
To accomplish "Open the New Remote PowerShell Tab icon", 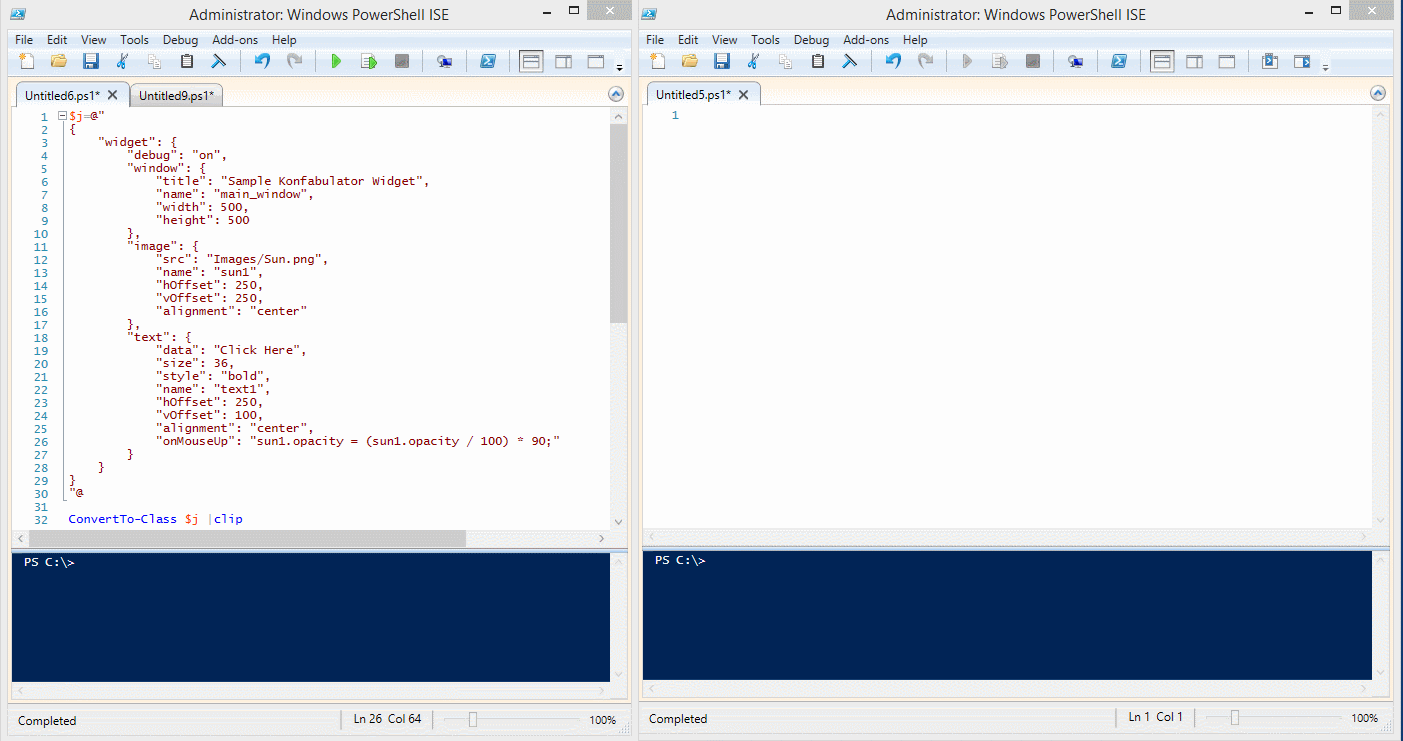I will point(444,61).
